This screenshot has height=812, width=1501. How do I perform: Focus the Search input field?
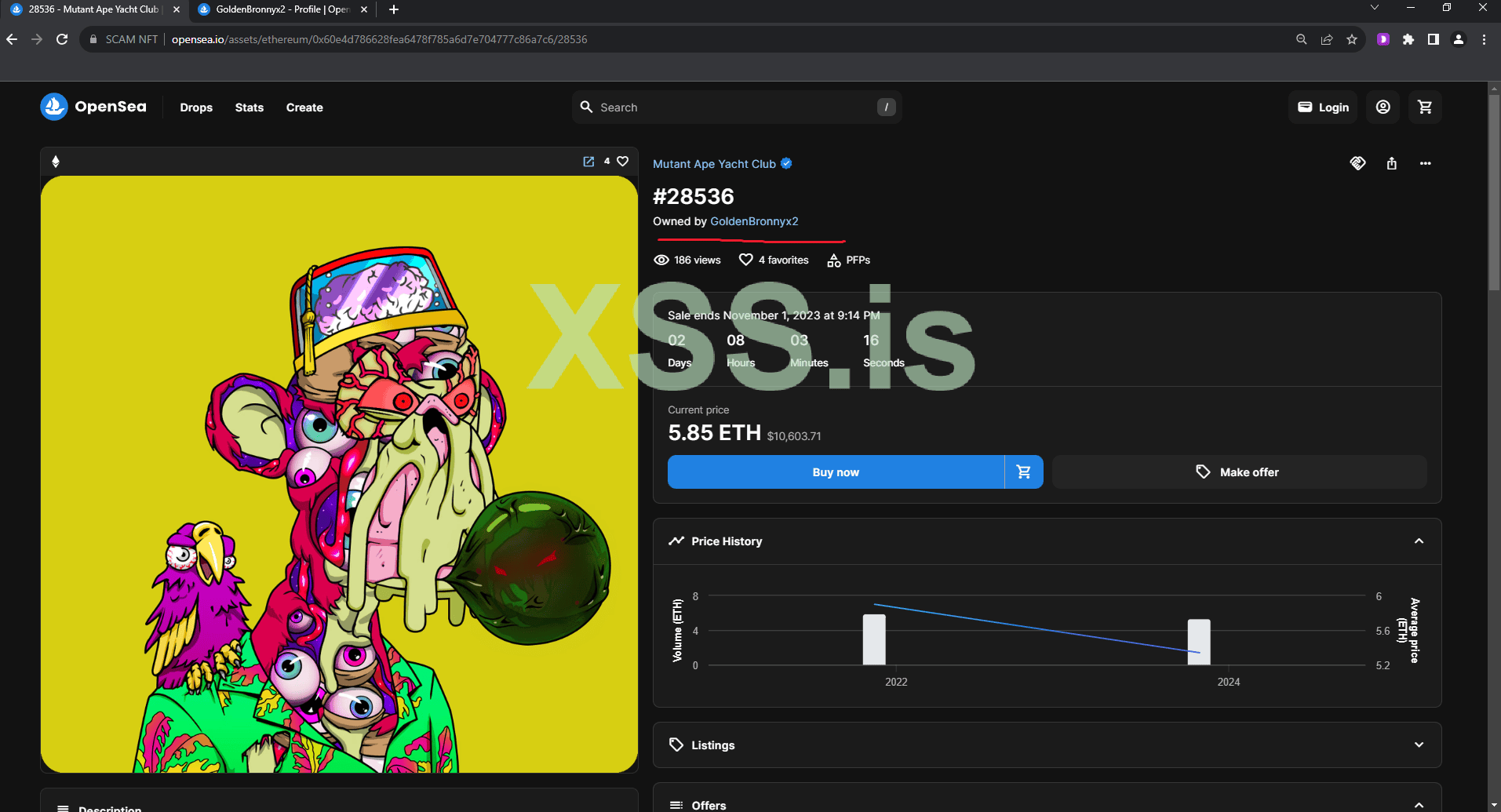[x=737, y=107]
